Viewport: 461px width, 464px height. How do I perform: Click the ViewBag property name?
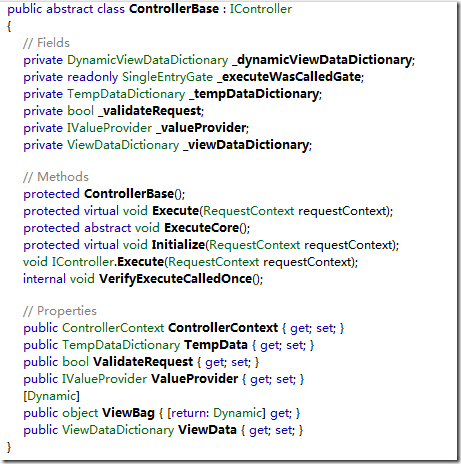(x=128, y=413)
